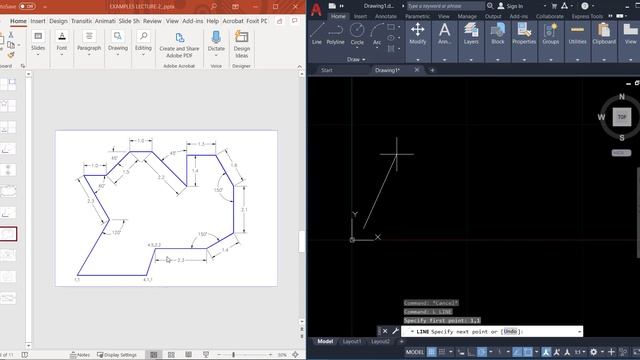Click the TOP face of the ViewCube

(x=622, y=117)
